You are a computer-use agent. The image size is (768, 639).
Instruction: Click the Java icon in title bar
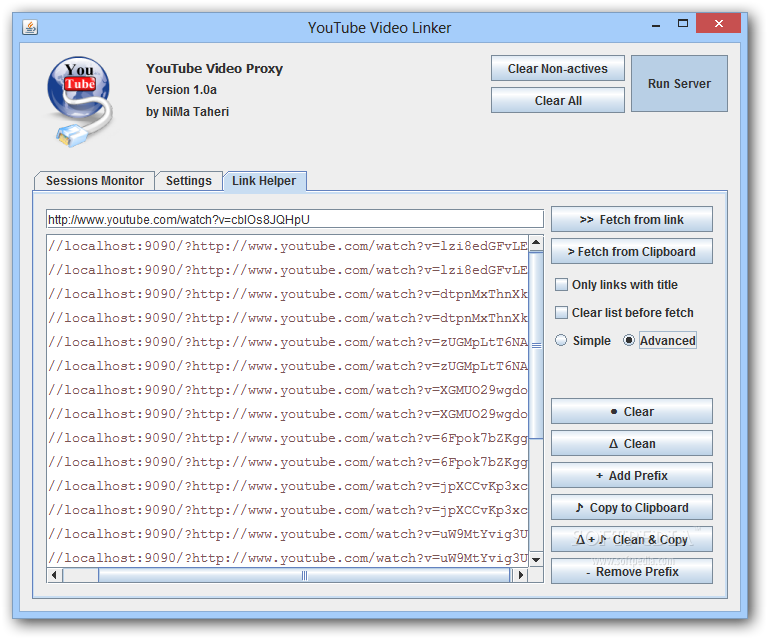[30, 27]
